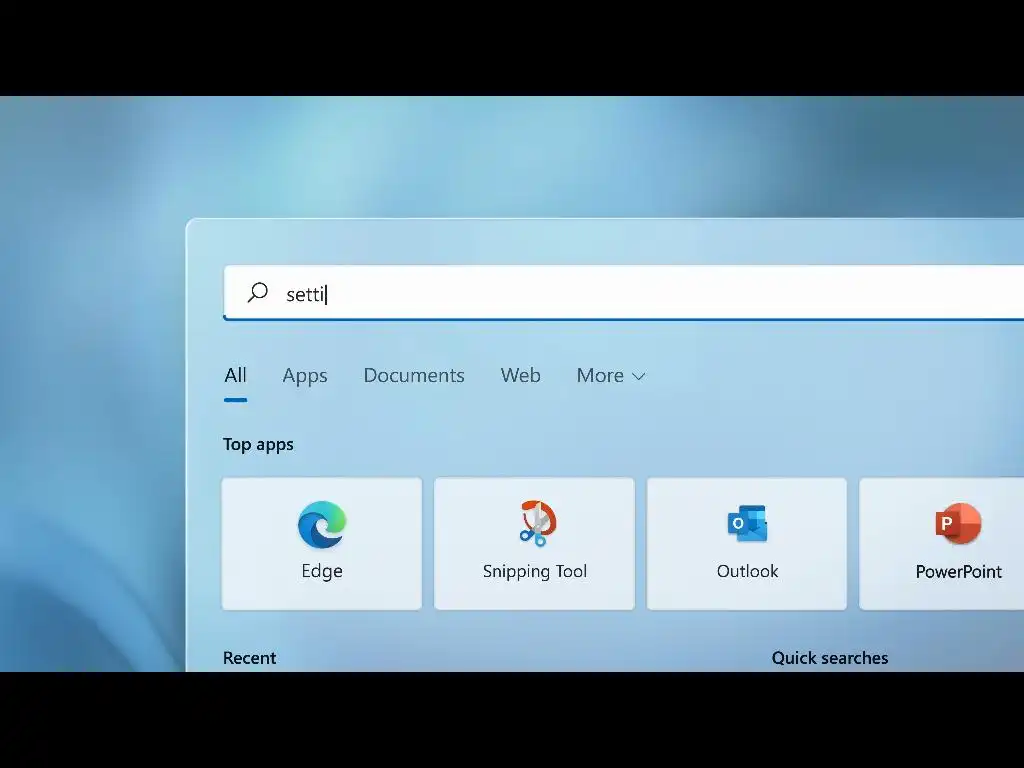Click the 'Top apps' heading

click(258, 445)
